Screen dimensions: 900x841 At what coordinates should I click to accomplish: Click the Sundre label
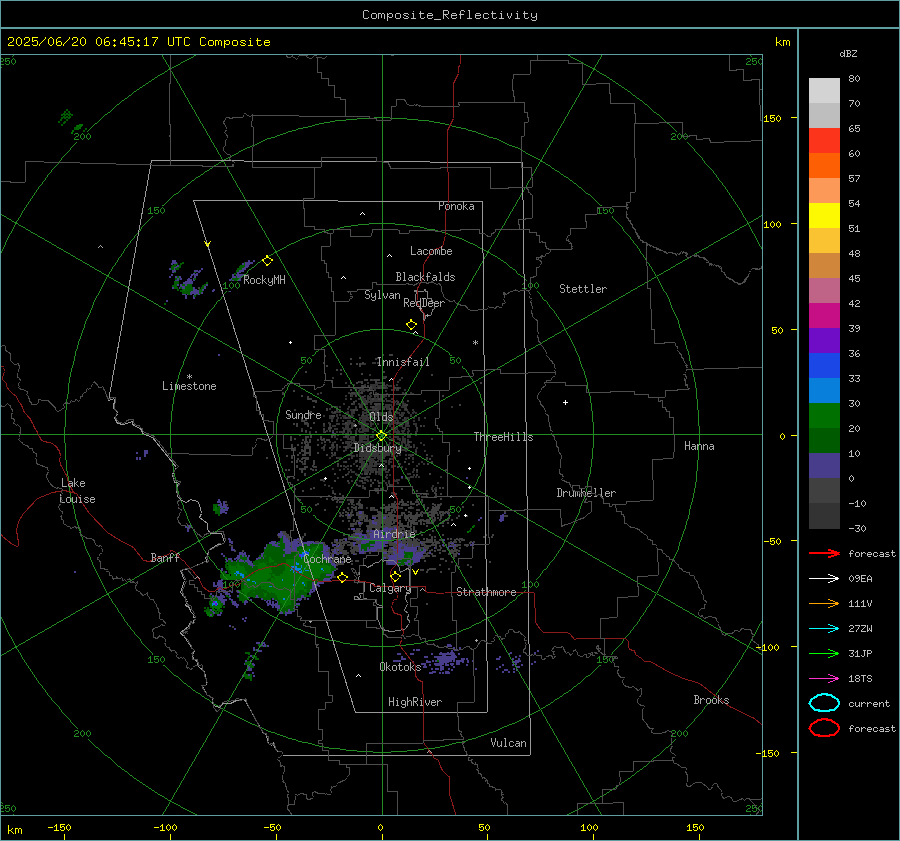click(x=303, y=415)
